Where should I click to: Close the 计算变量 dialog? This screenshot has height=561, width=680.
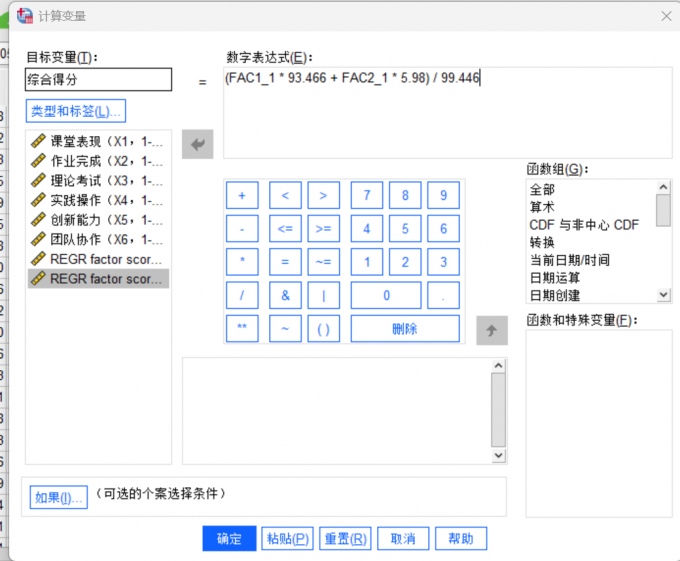coord(666,16)
